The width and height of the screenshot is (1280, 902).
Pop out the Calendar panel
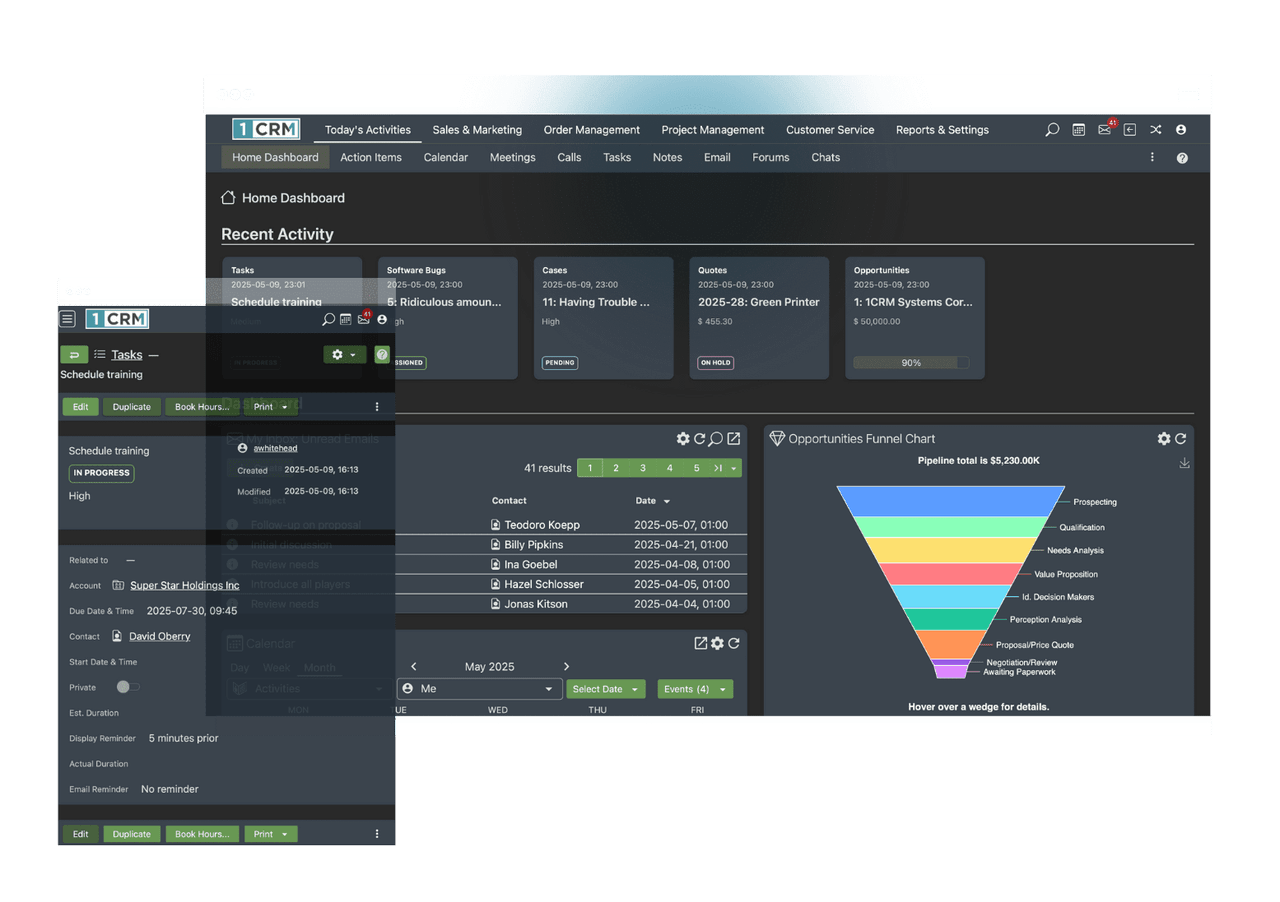point(701,643)
